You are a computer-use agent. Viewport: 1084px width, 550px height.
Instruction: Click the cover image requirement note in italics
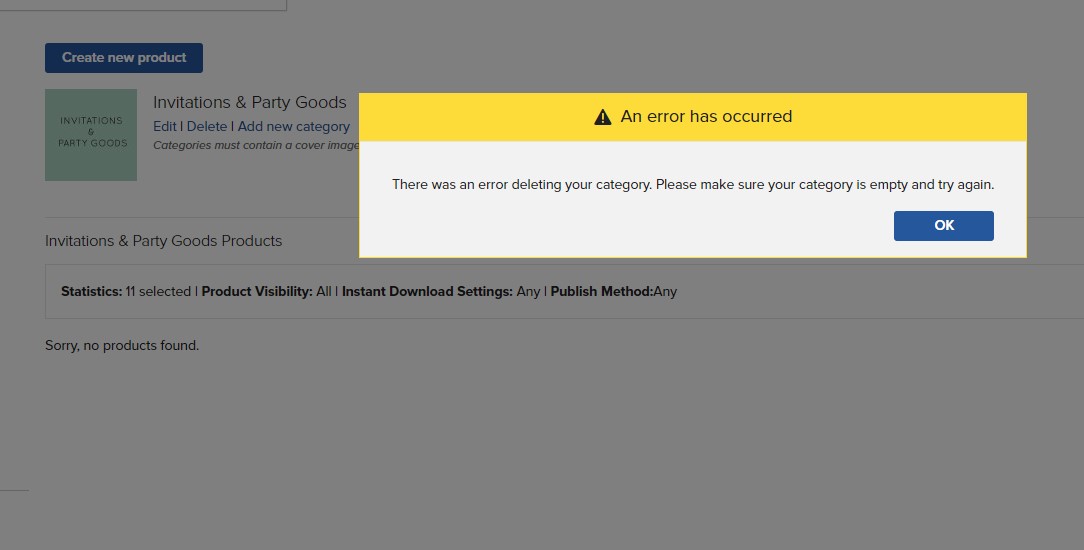tap(256, 145)
